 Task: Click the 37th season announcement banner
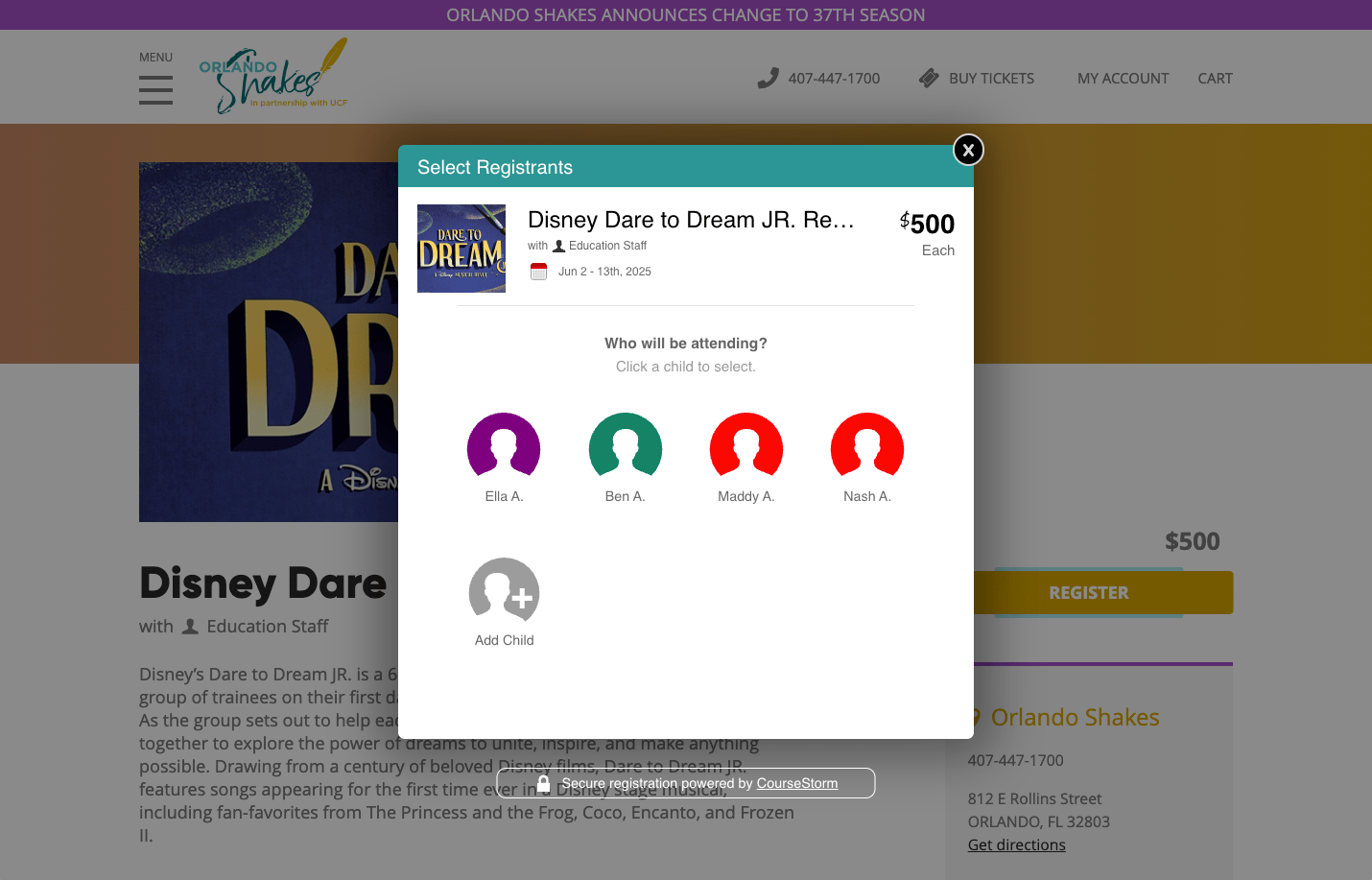(x=685, y=14)
